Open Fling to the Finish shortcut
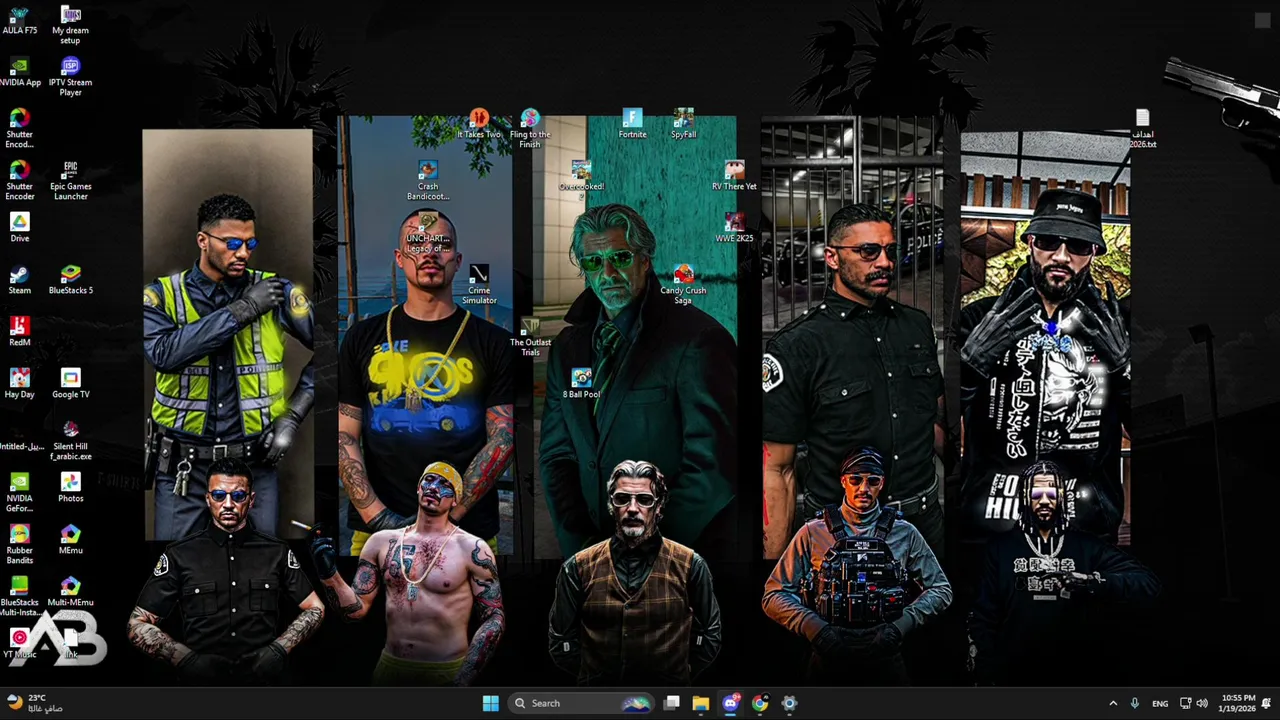 click(x=529, y=128)
